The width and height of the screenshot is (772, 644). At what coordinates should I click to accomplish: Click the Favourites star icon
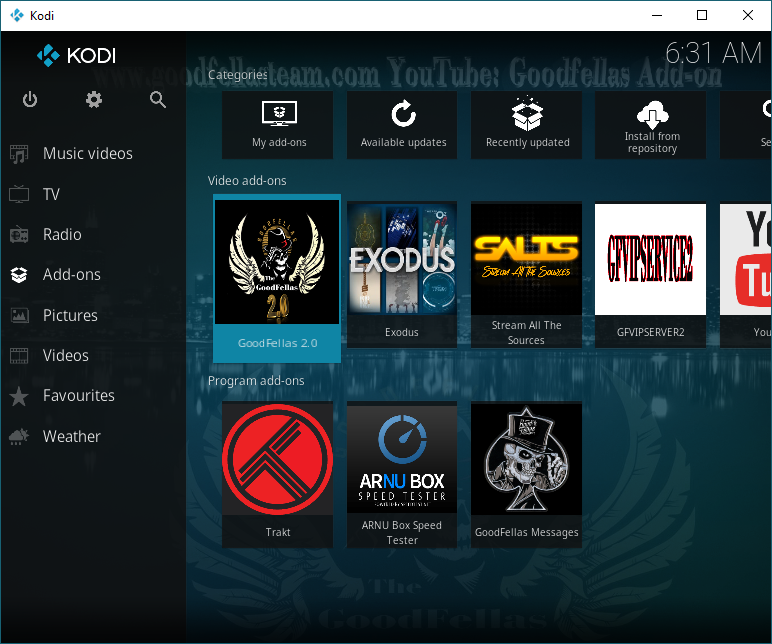(19, 396)
